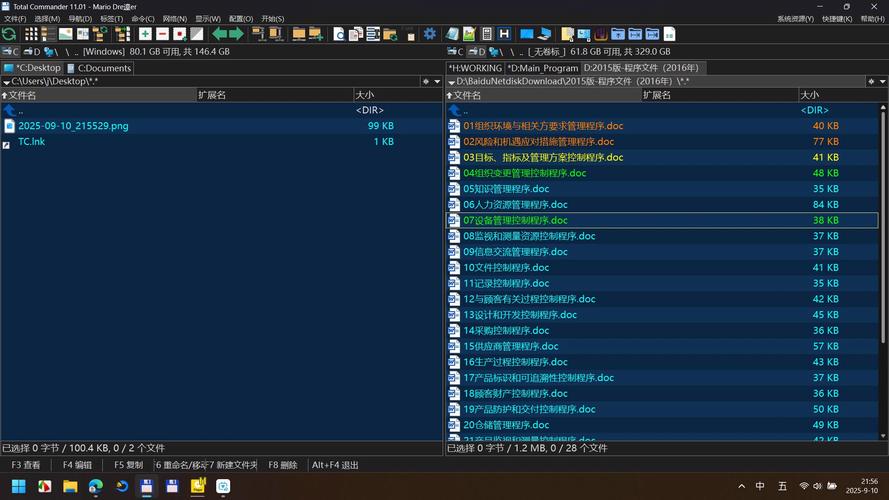Select drive C in right panel
This screenshot has height=500, width=889.
point(455,52)
